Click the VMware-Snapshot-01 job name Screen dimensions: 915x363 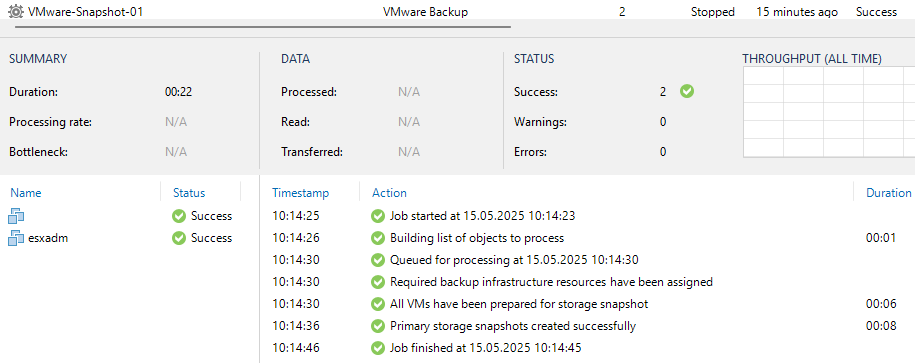(x=85, y=12)
